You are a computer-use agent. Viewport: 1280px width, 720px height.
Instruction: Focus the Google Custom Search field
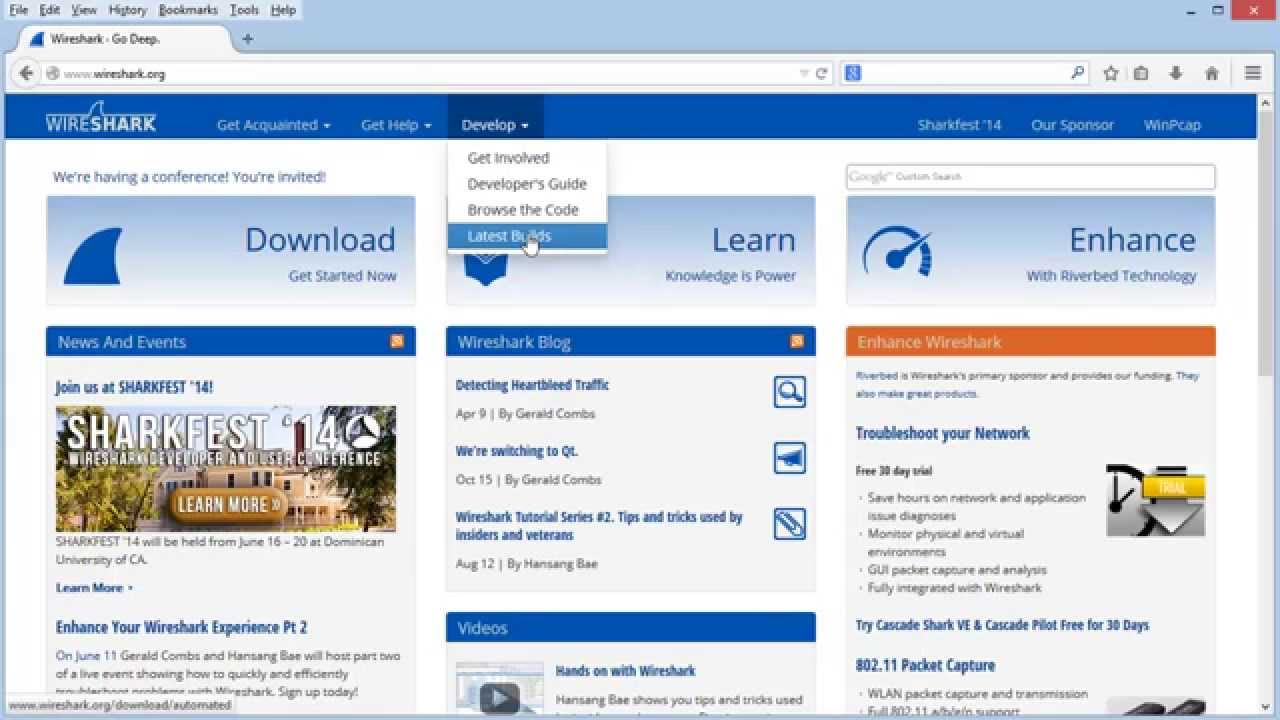pos(1031,177)
